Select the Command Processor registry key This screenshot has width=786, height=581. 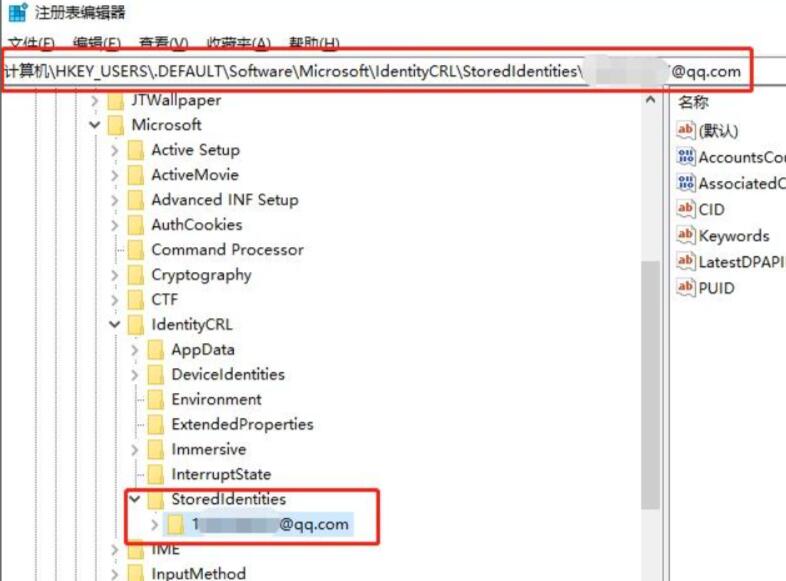click(227, 249)
